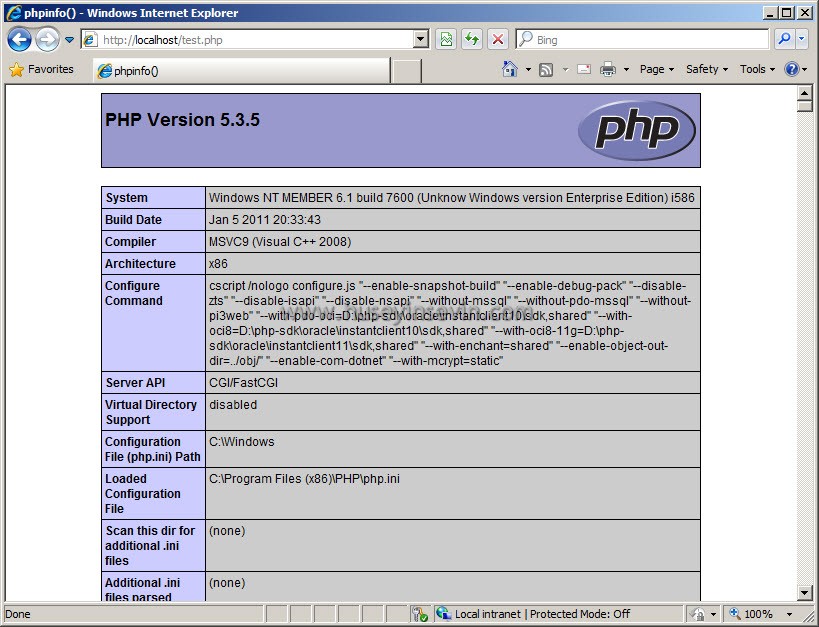Viewport: 819px width, 627px height.
Task: Click the 'MSVC9 (Visual C++ 2008)' value
Action: (x=280, y=241)
